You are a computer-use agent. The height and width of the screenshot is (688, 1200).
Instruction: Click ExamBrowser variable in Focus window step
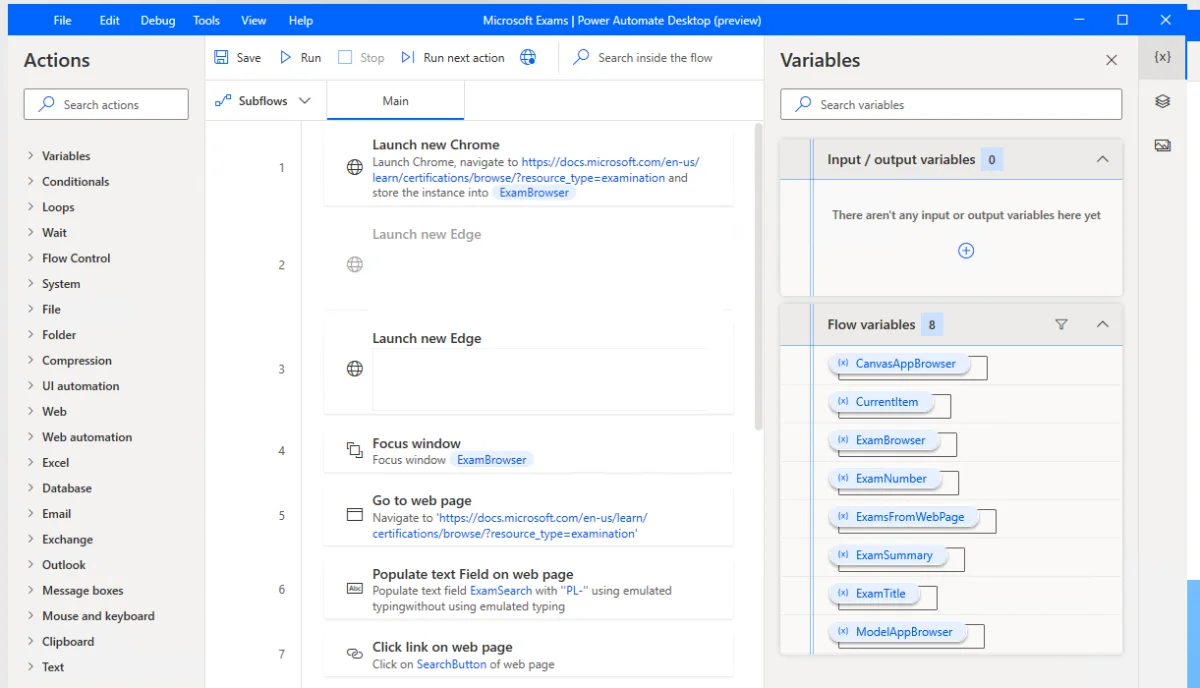[x=491, y=460]
